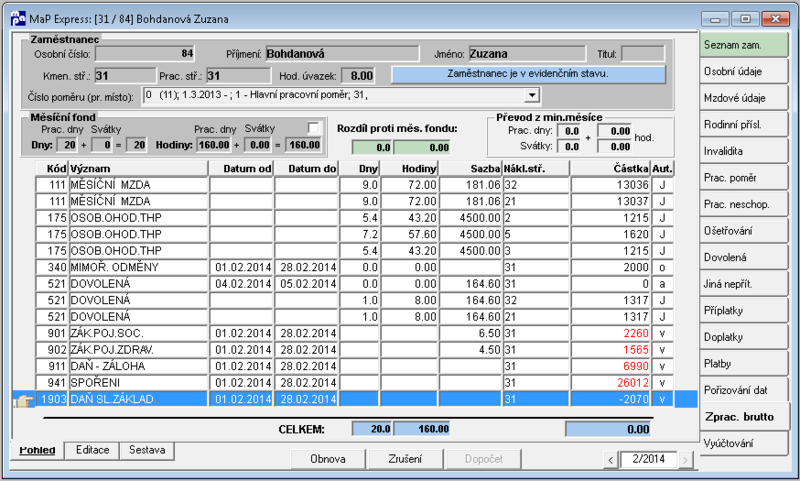Click the Obnova button
The height and width of the screenshot is (481, 800).
point(328,459)
